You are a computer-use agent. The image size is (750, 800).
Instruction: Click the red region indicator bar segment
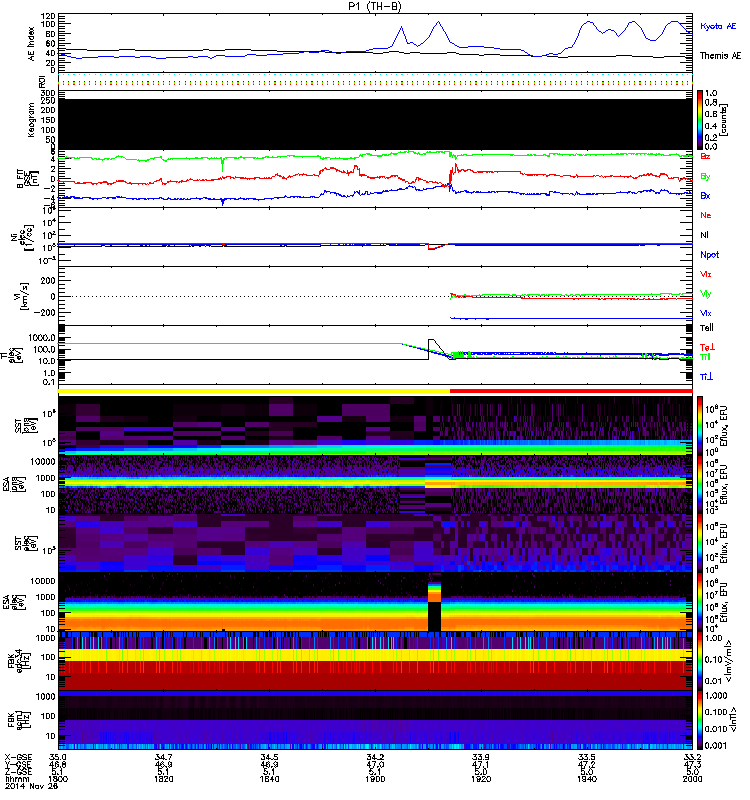point(571,390)
